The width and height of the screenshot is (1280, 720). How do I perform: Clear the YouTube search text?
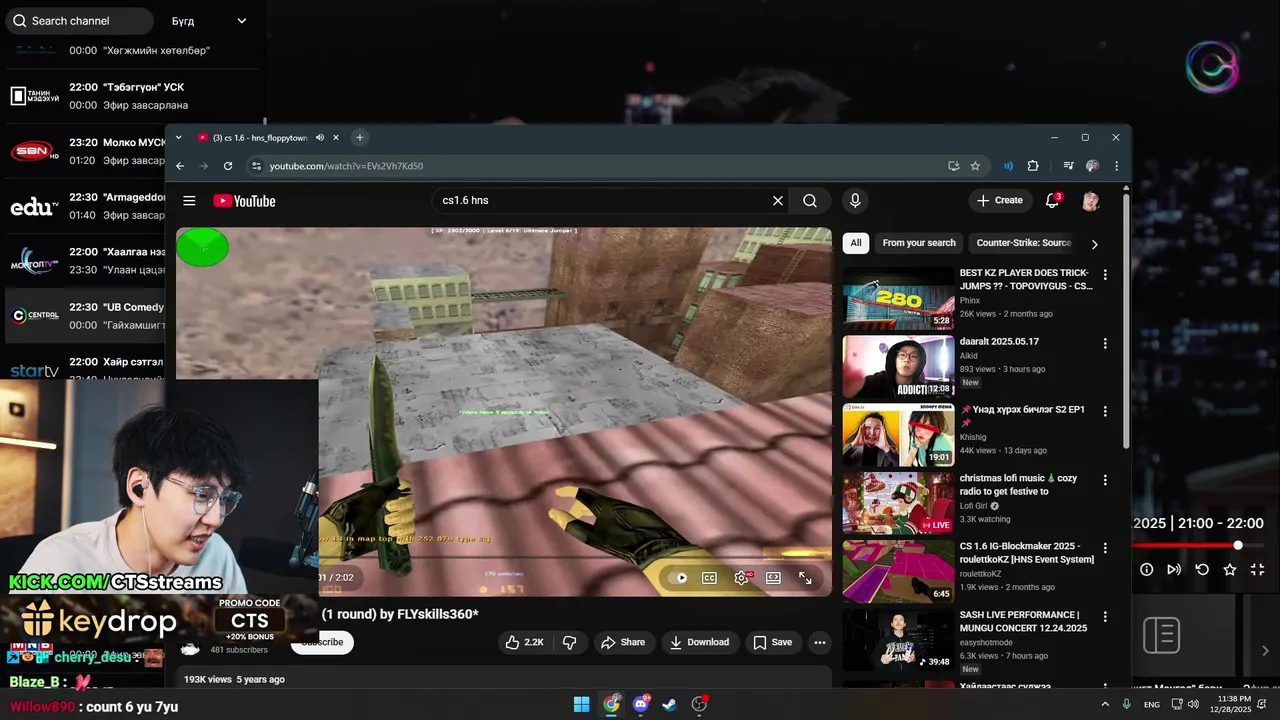778,201
